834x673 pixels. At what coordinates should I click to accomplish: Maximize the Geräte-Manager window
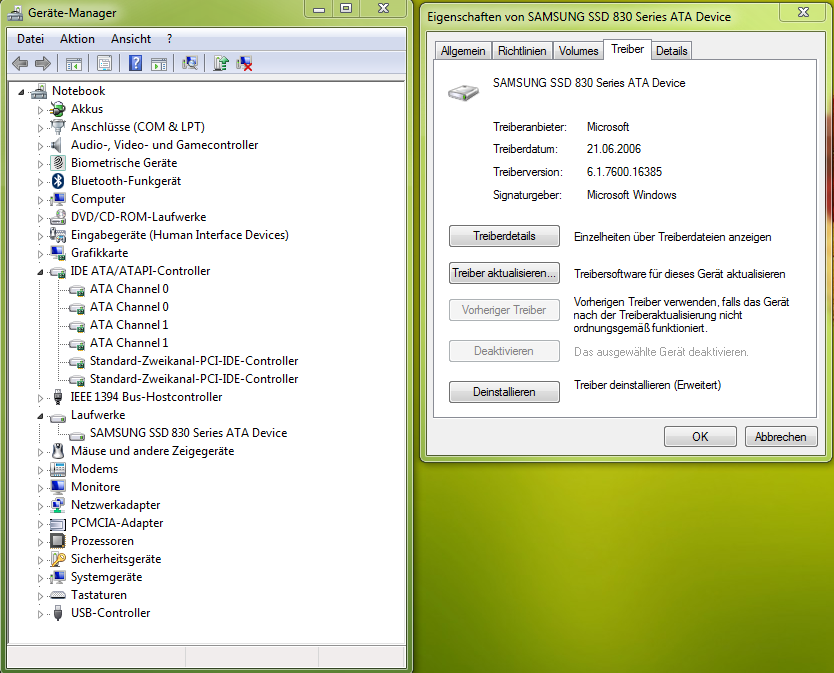pyautogui.click(x=346, y=8)
